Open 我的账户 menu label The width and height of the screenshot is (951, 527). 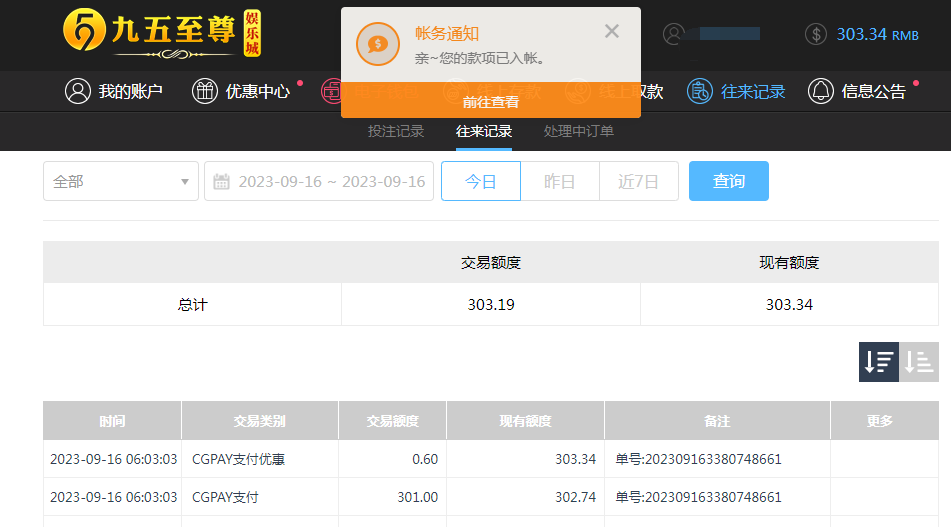130,92
